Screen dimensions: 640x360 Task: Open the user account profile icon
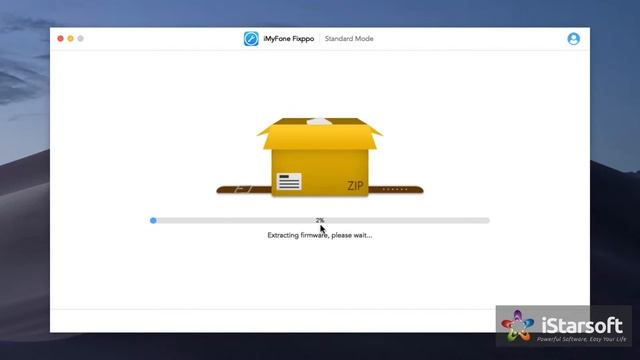pyautogui.click(x=573, y=39)
